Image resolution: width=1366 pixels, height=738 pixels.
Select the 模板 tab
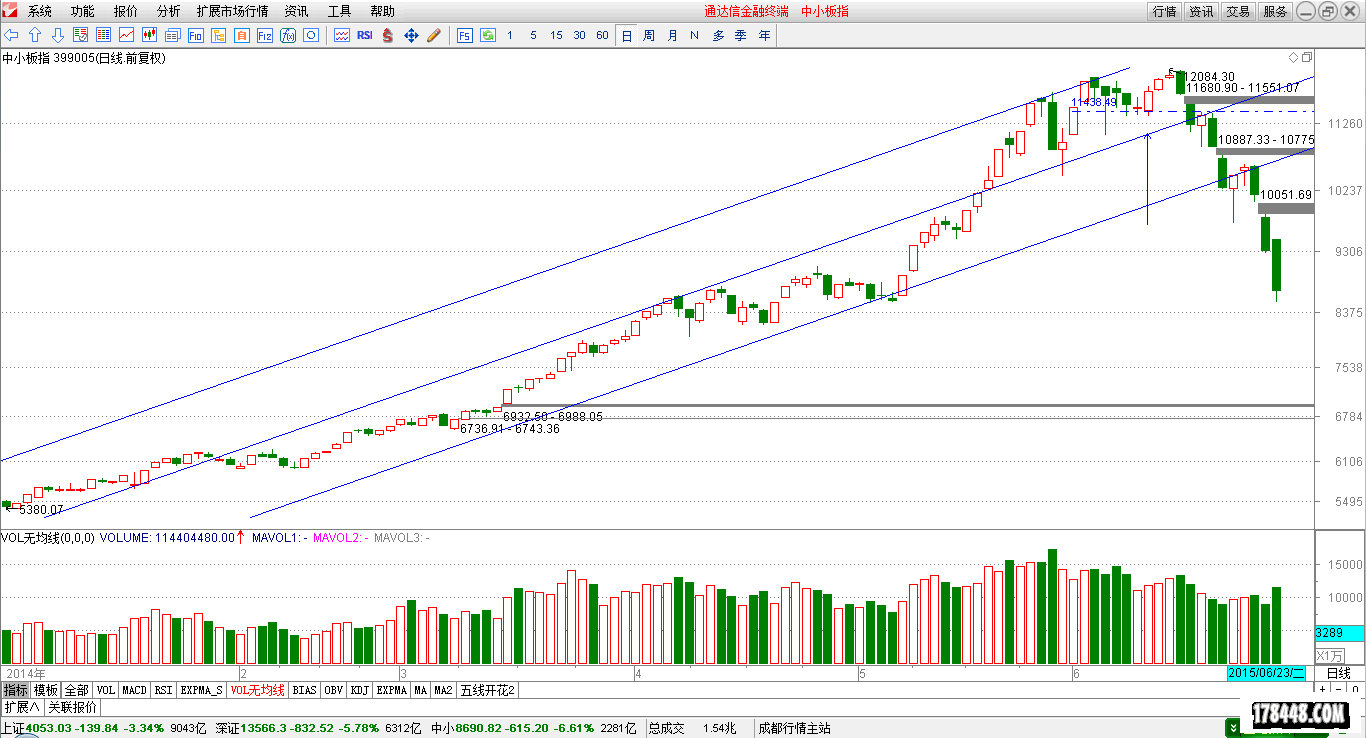coord(46,690)
